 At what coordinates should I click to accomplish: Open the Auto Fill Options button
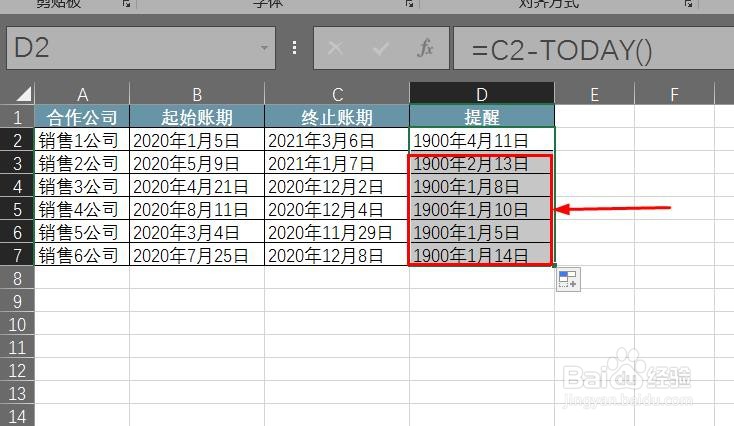coord(568,279)
